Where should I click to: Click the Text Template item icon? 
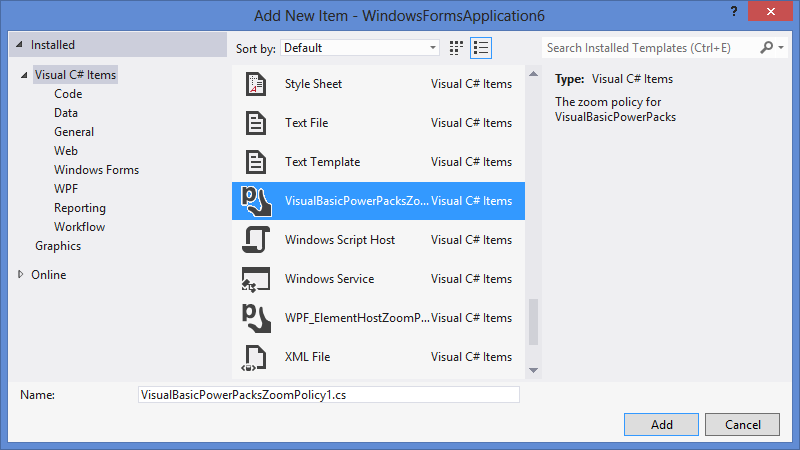pos(255,162)
